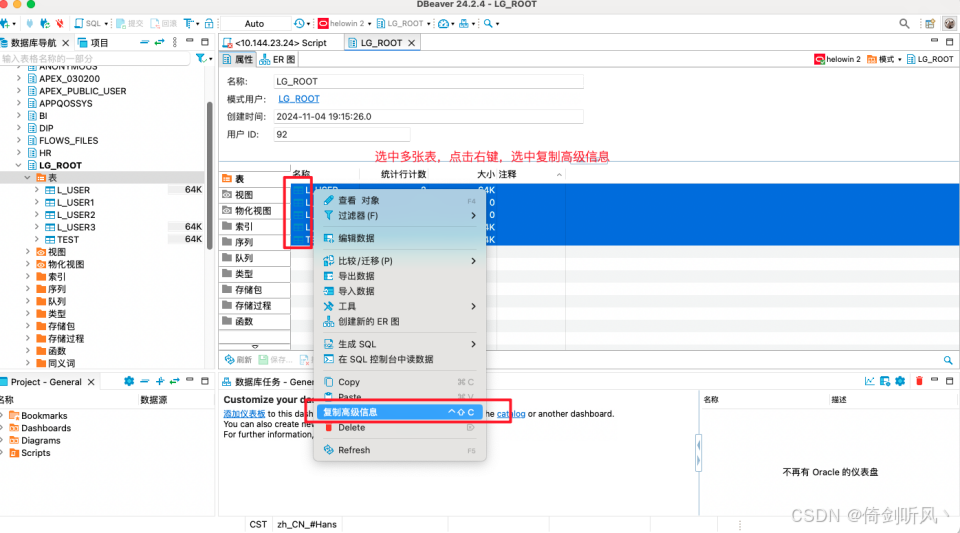The height and width of the screenshot is (533, 960).
Task: Click the LG_ROOT 模式用户 link
Action: pyautogui.click(x=299, y=99)
